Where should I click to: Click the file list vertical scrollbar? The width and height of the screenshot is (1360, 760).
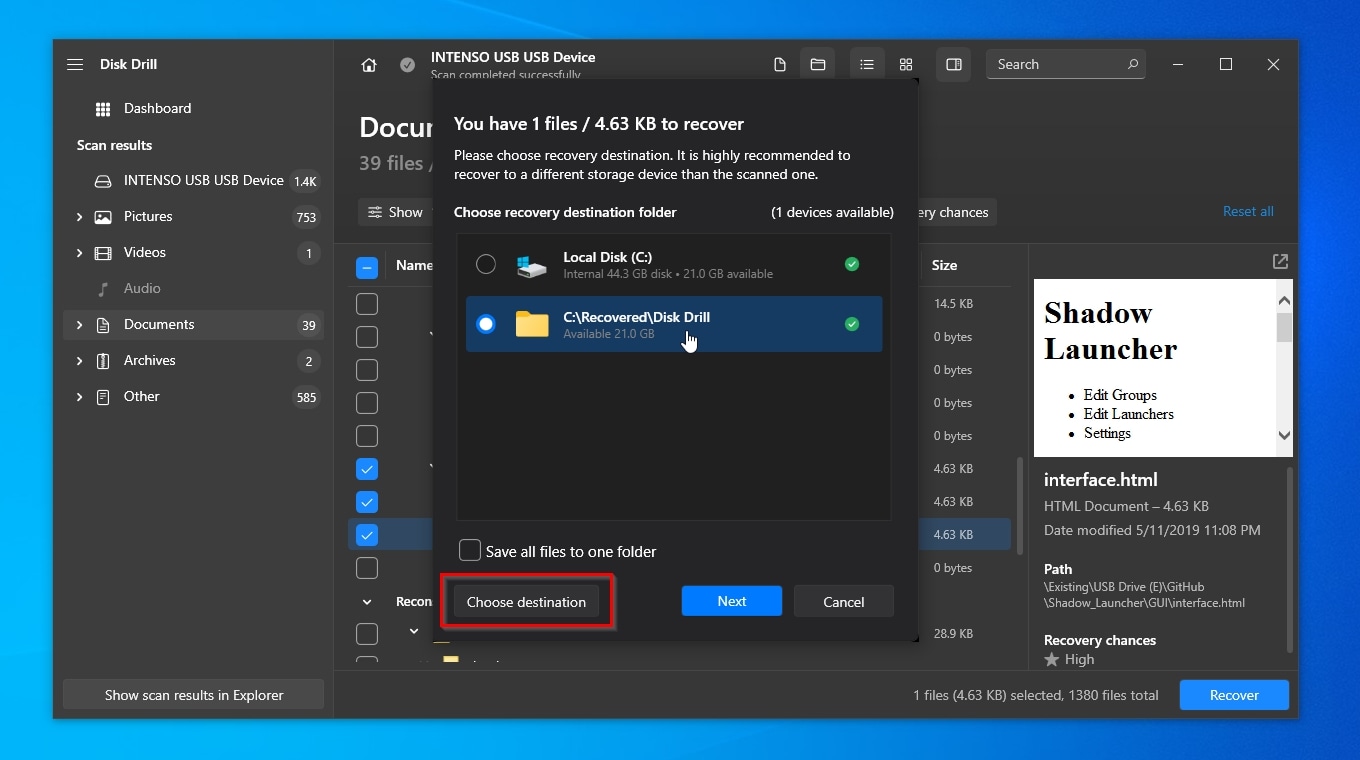pyautogui.click(x=1020, y=506)
